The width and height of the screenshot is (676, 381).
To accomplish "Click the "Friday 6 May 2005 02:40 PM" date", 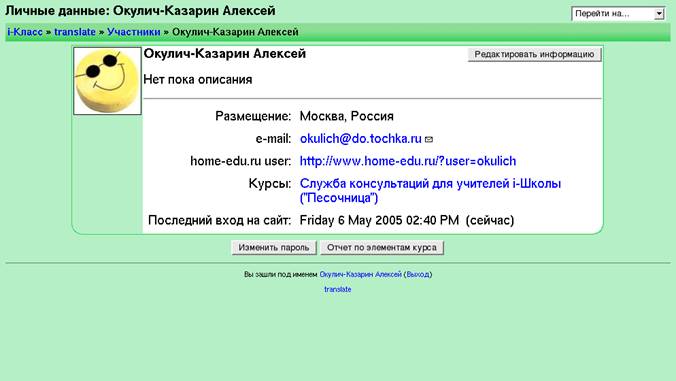I will point(379,221).
